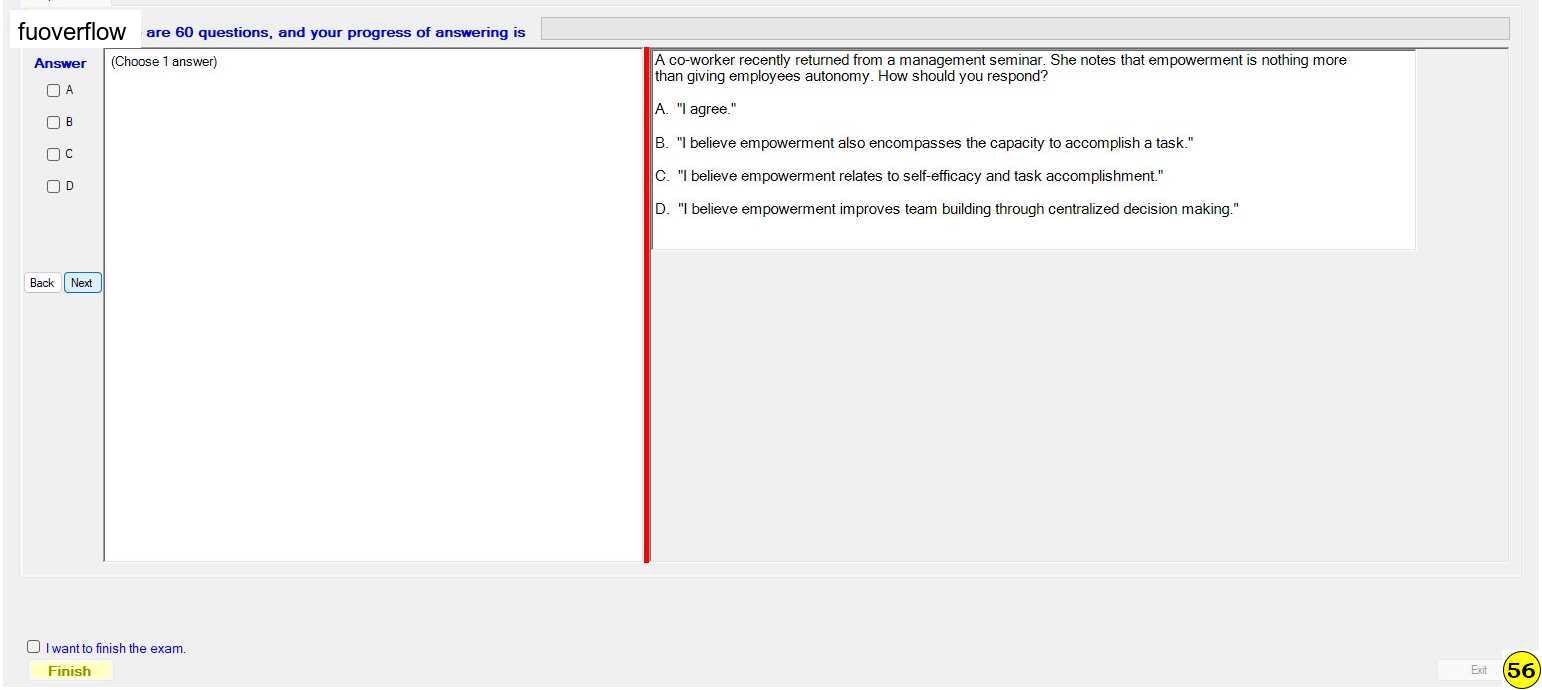
Task: Click option C text about self-efficacy
Action: pyautogui.click(x=909, y=176)
